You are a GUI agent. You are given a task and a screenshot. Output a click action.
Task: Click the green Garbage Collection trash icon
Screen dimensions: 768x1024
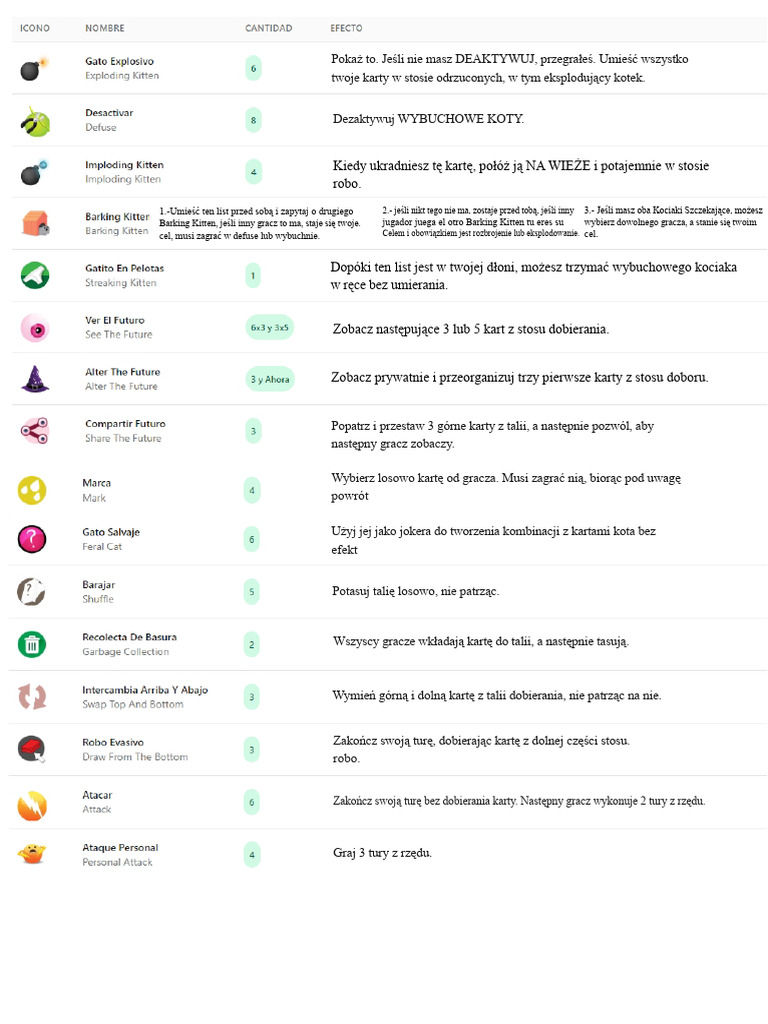tap(32, 644)
